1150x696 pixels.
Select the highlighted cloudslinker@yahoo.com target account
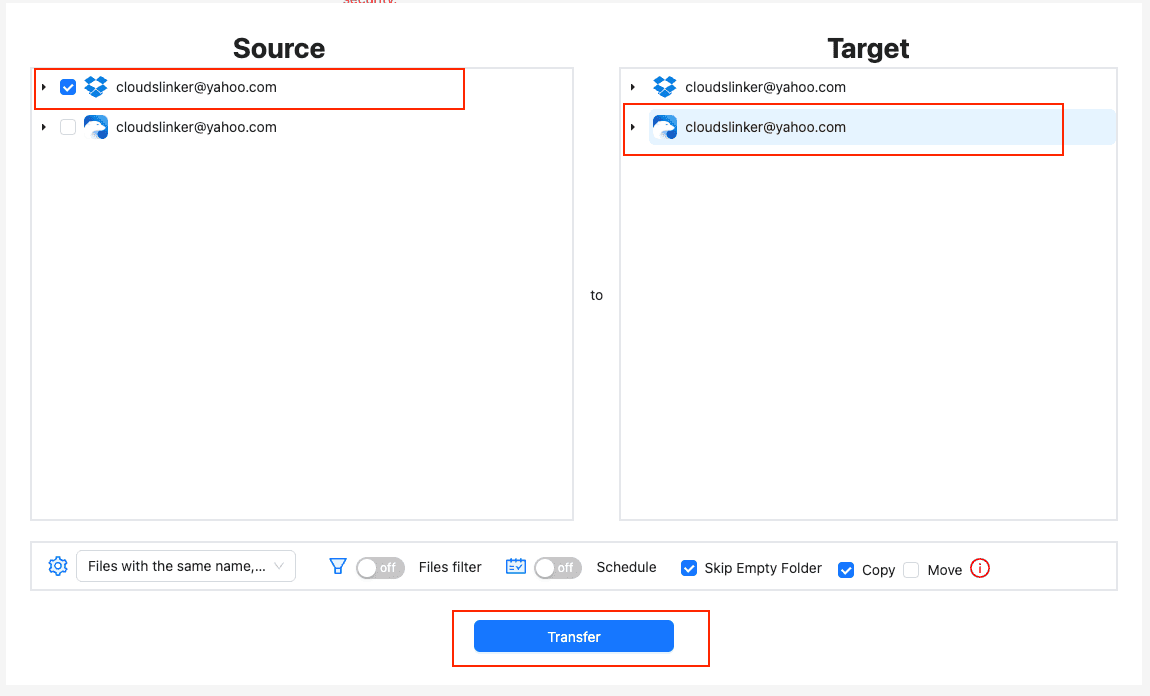click(x=765, y=127)
